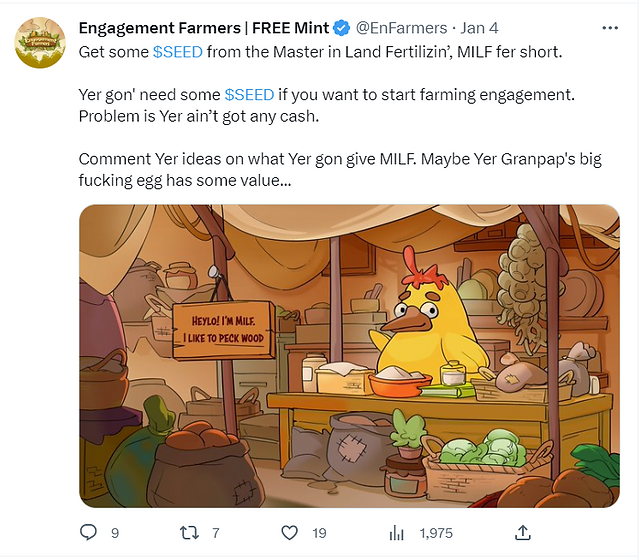This screenshot has width=640, height=560.
Task: Click the tweet text about Granpap's egg
Action: (340, 169)
